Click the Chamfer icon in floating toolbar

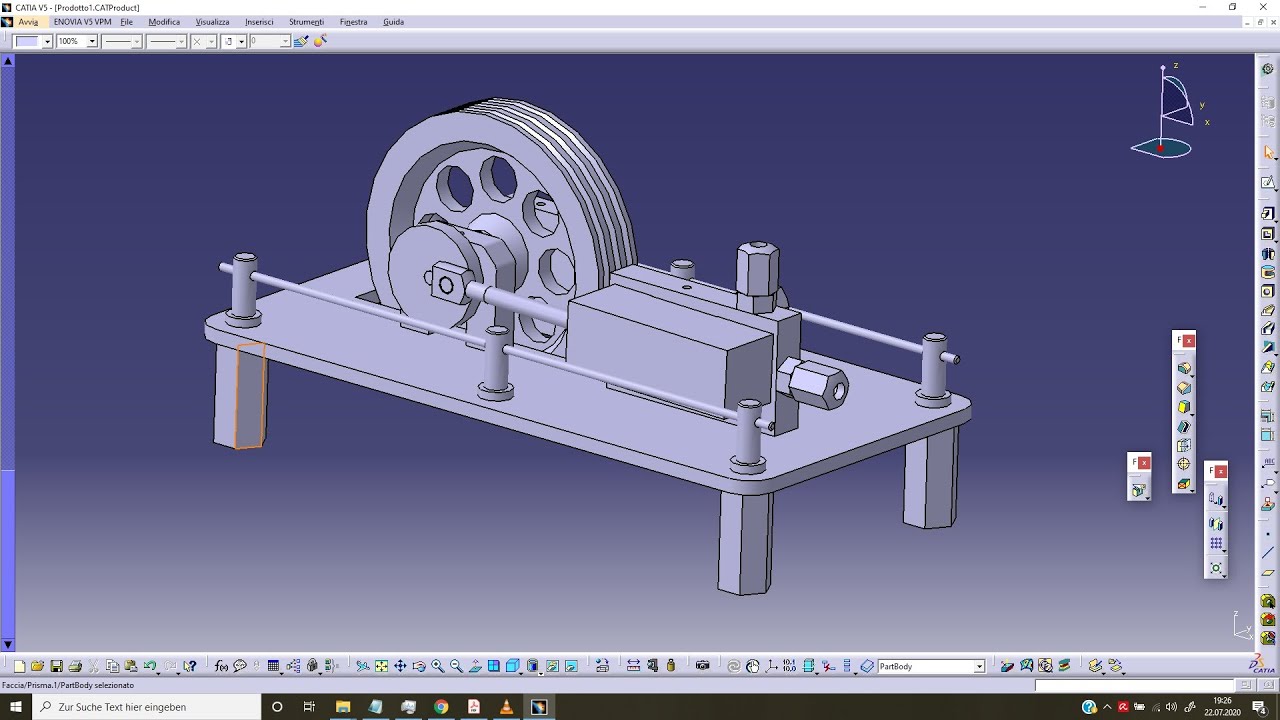(x=1184, y=388)
